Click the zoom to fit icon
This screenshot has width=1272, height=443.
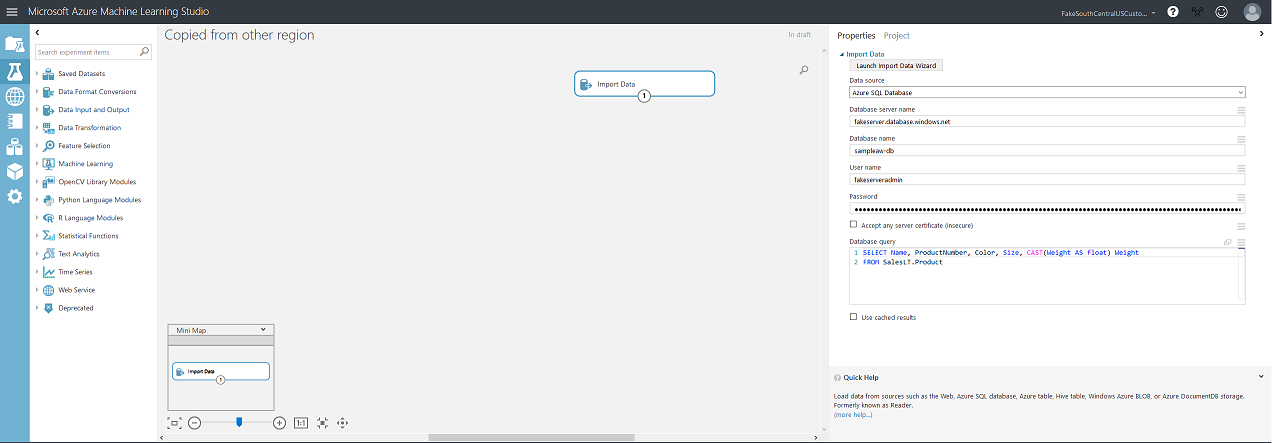[322, 423]
